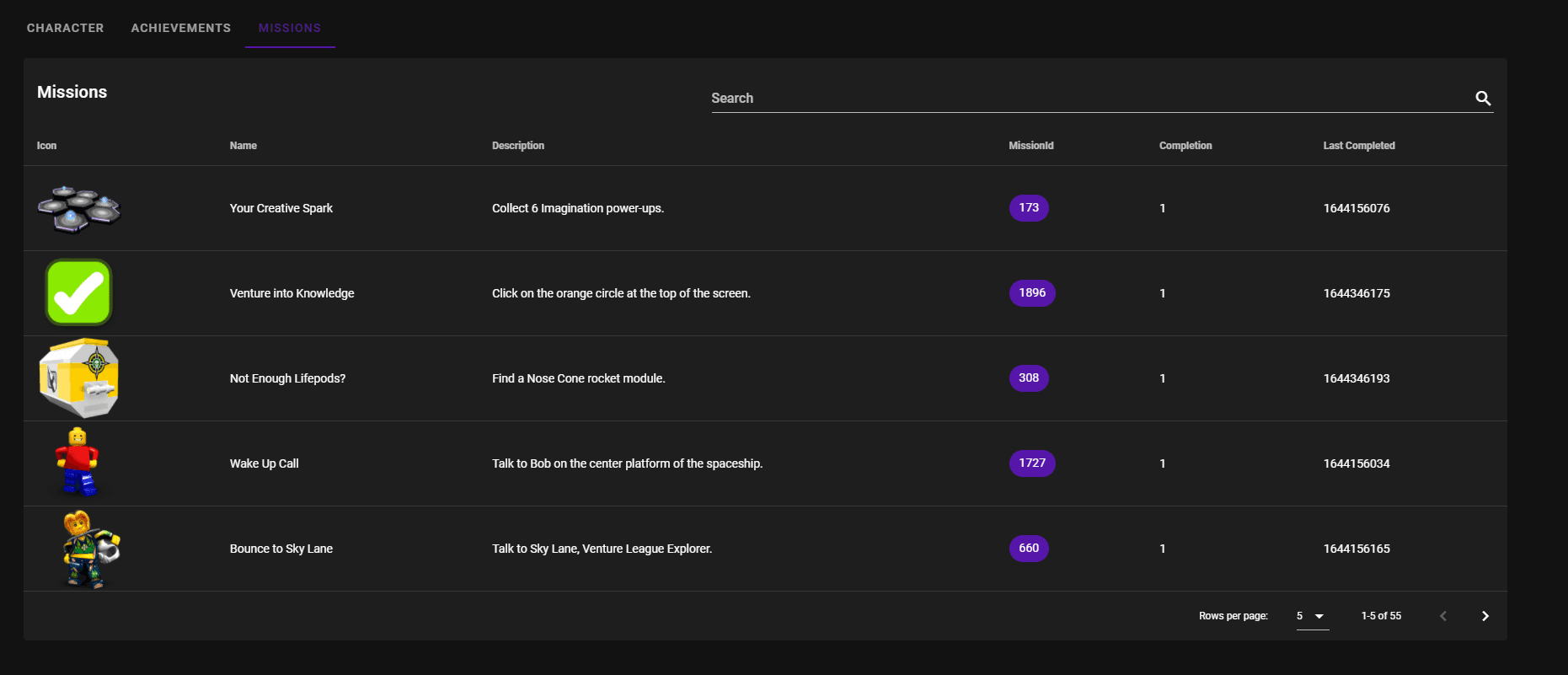The image size is (1568, 675).
Task: Click description about the orange circle
Action: click(621, 293)
